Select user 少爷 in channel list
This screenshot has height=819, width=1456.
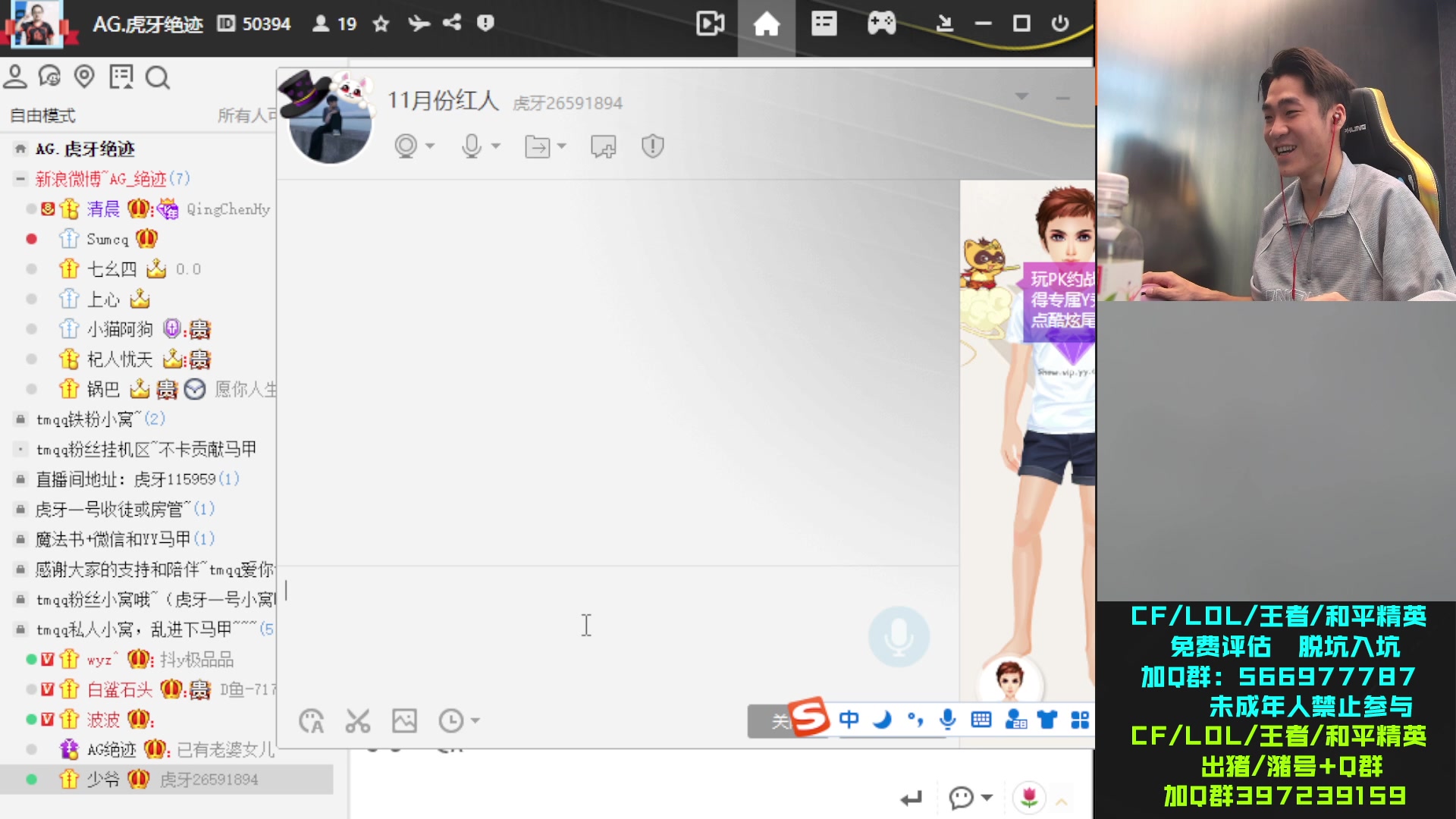point(102,779)
